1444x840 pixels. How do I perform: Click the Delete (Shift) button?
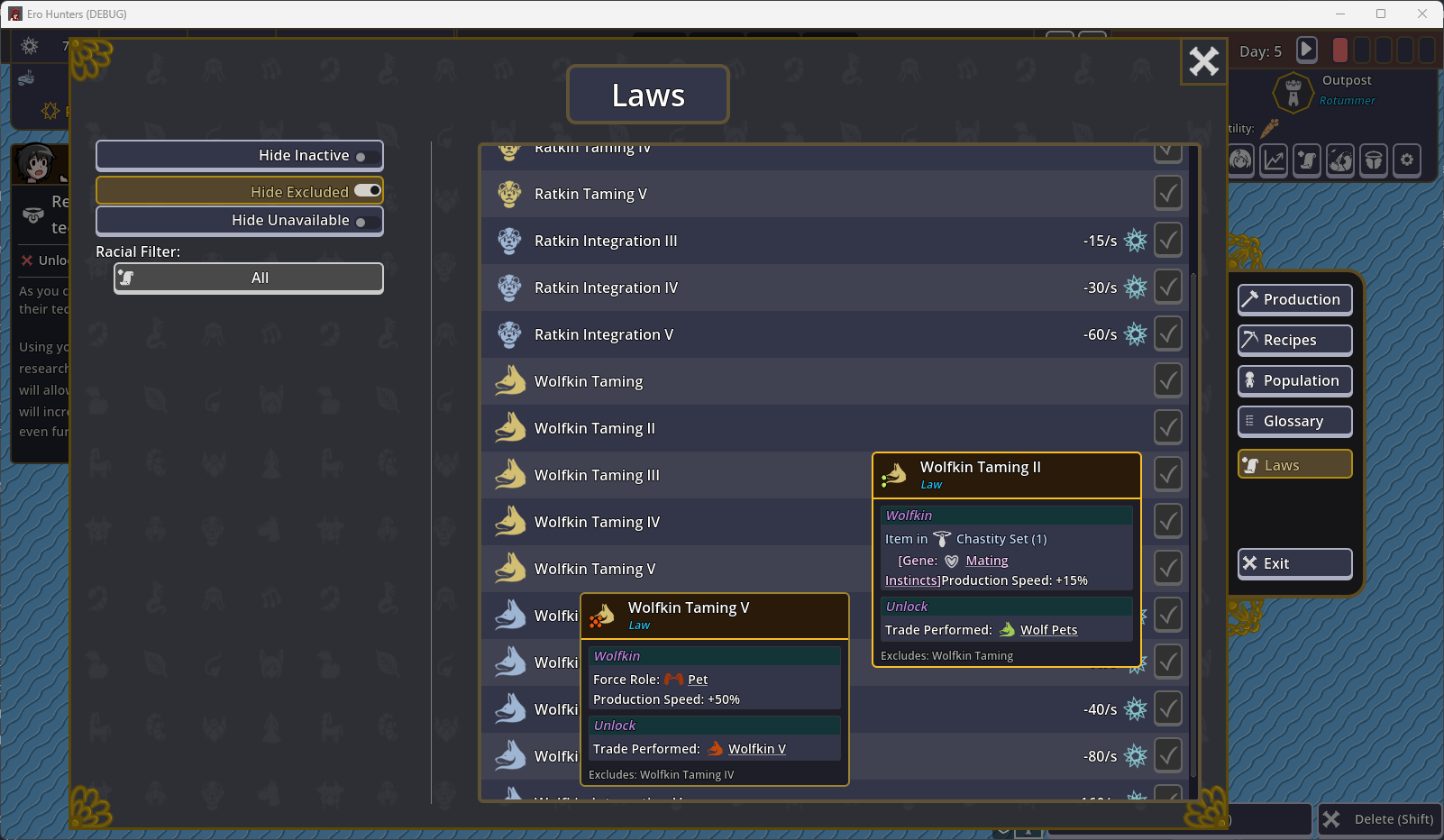1380,819
